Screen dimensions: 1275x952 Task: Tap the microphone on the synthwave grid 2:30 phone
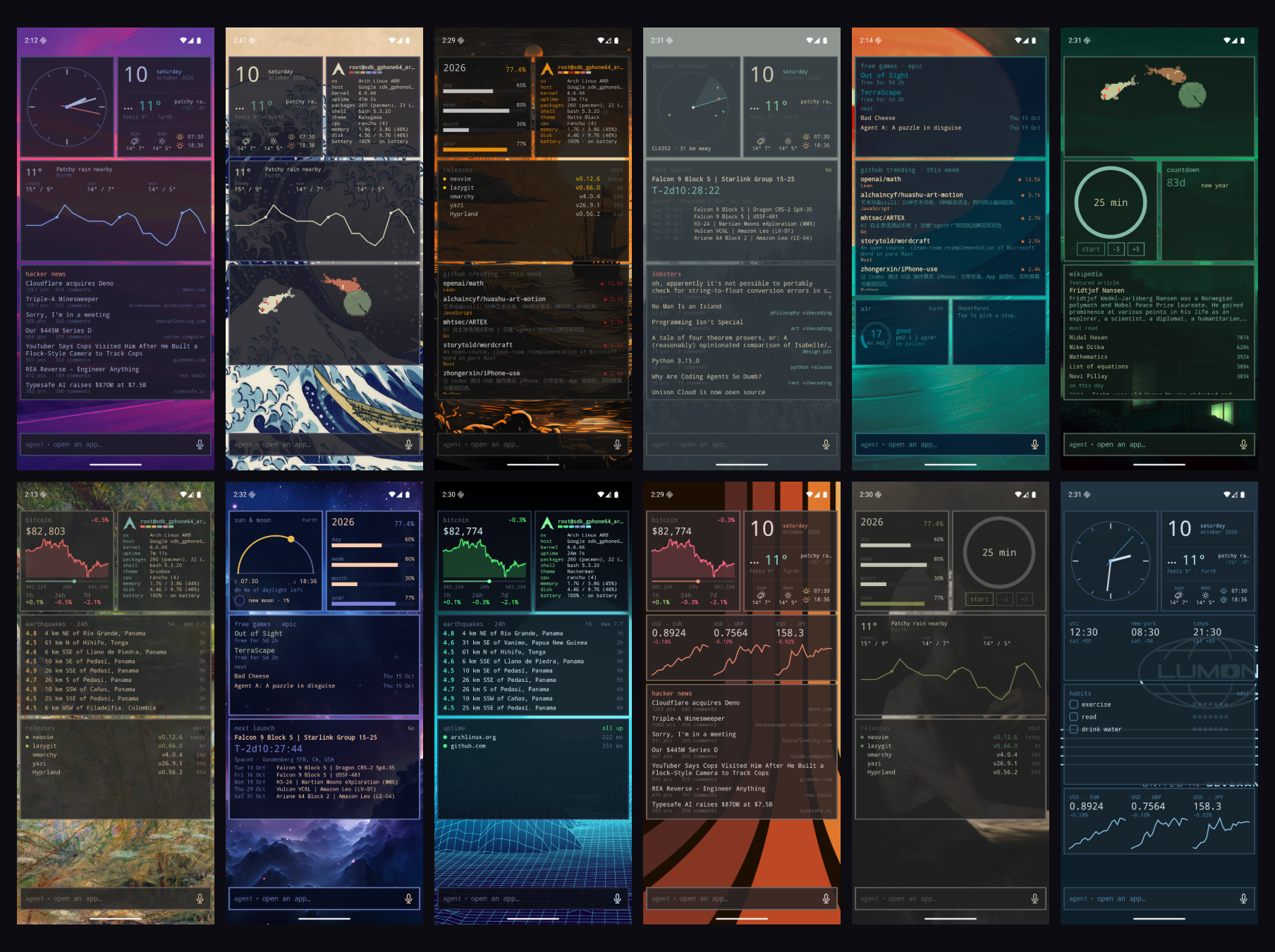tap(617, 898)
